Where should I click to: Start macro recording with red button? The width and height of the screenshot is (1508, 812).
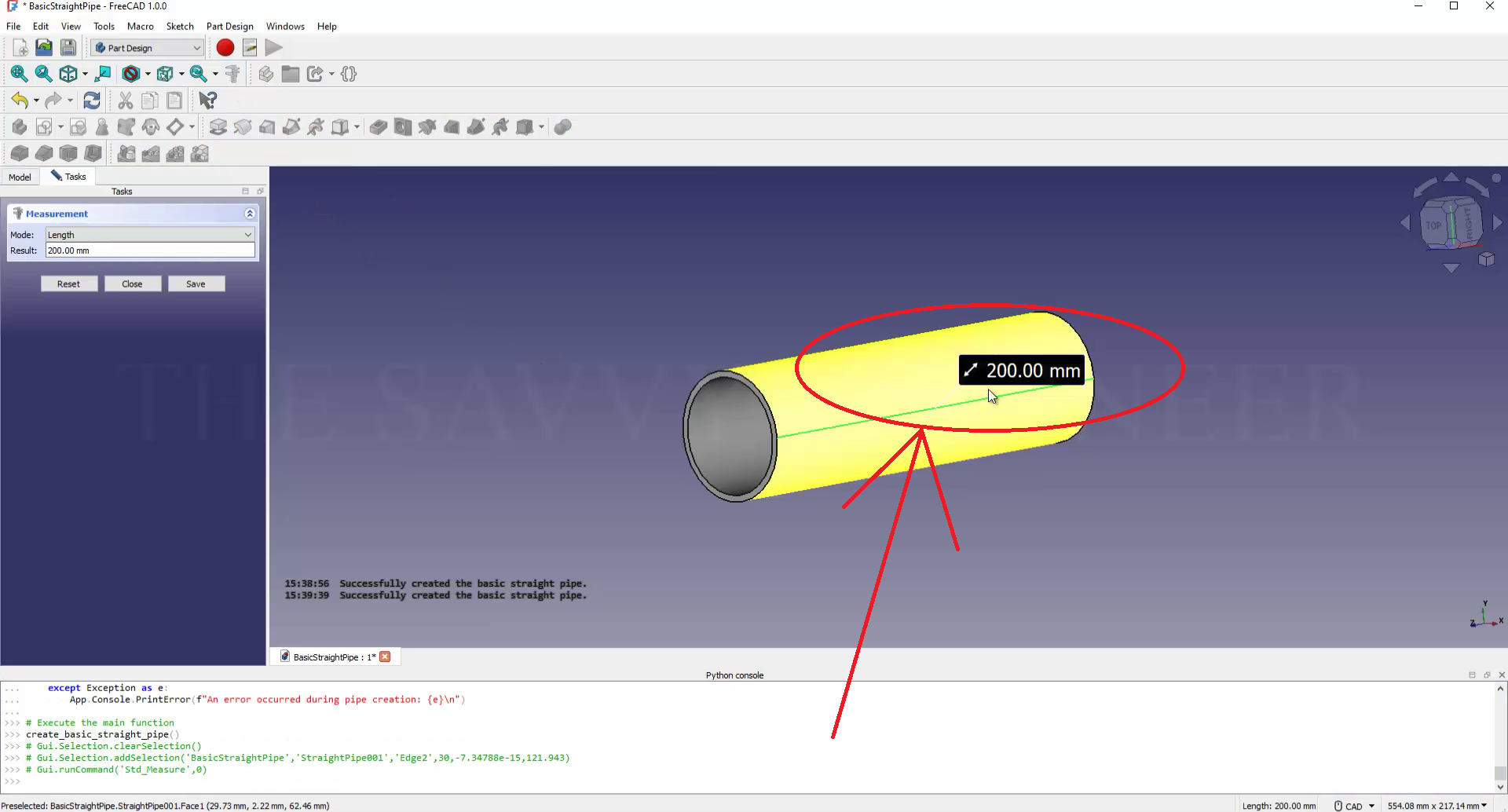click(x=225, y=48)
